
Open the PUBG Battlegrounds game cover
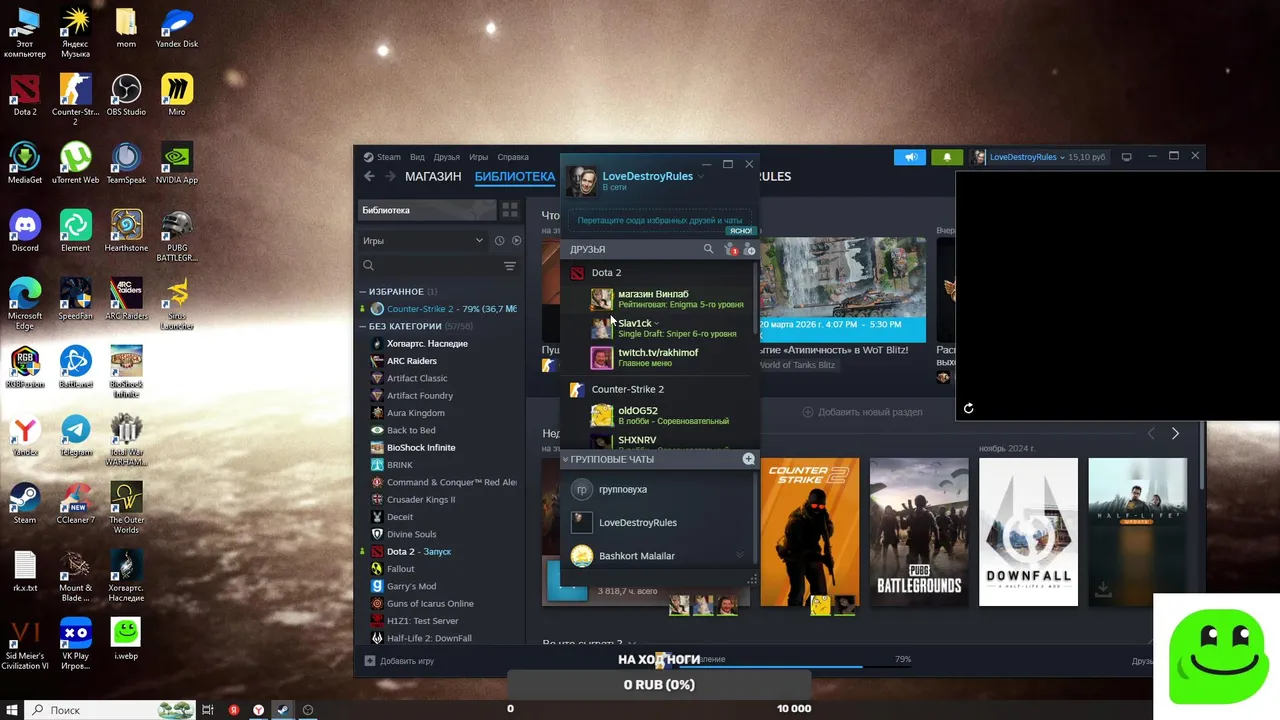point(919,532)
